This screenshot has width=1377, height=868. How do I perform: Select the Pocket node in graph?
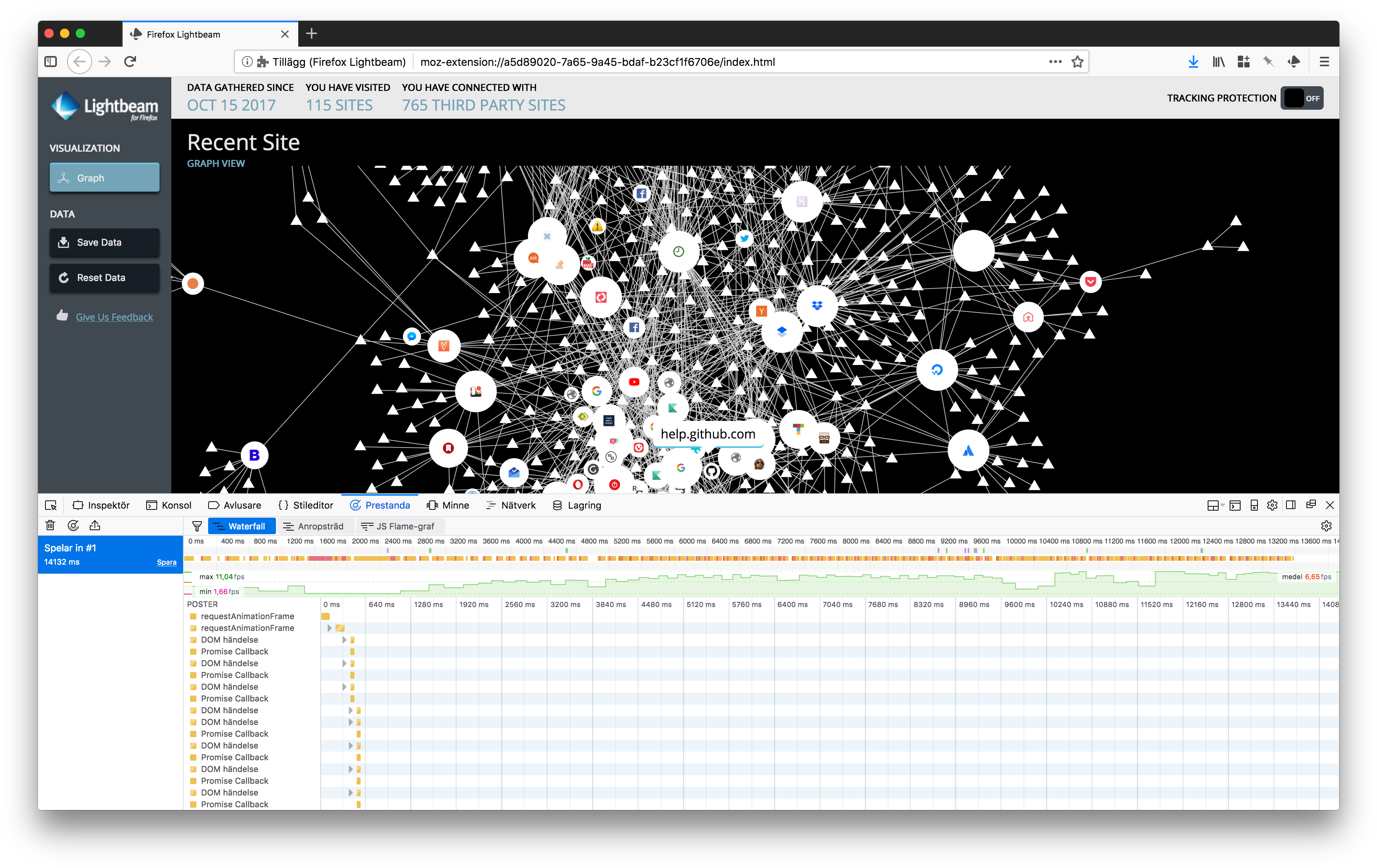(x=1090, y=281)
